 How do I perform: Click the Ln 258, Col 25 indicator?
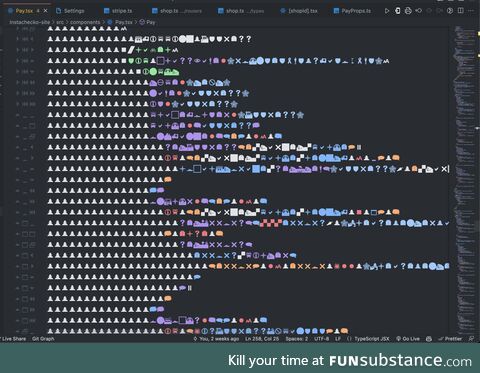tap(262, 339)
